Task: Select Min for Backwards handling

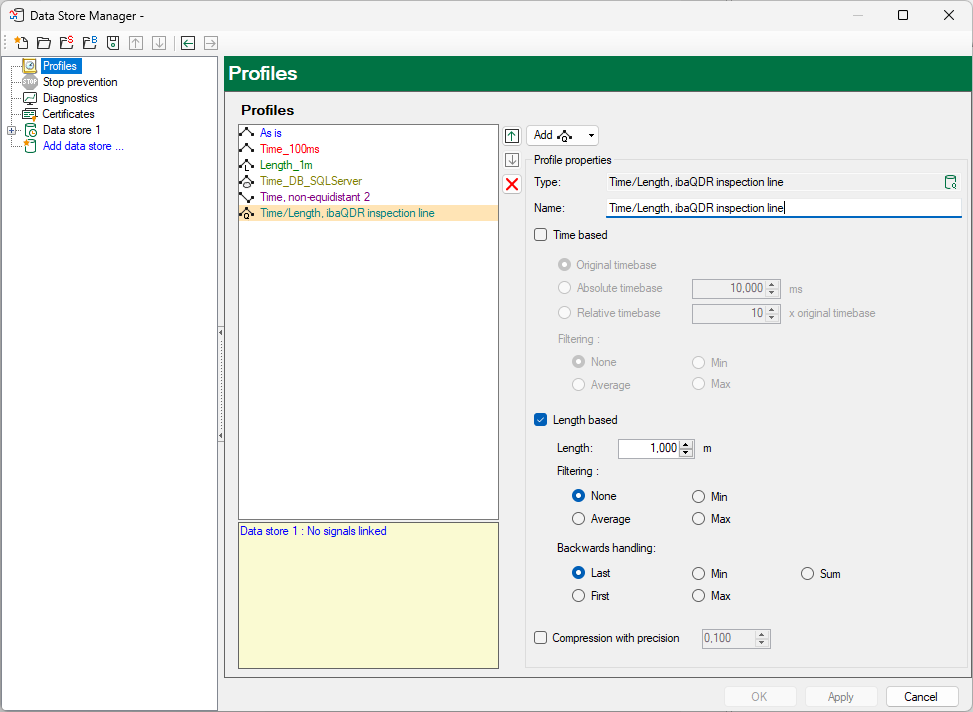Action: (699, 574)
